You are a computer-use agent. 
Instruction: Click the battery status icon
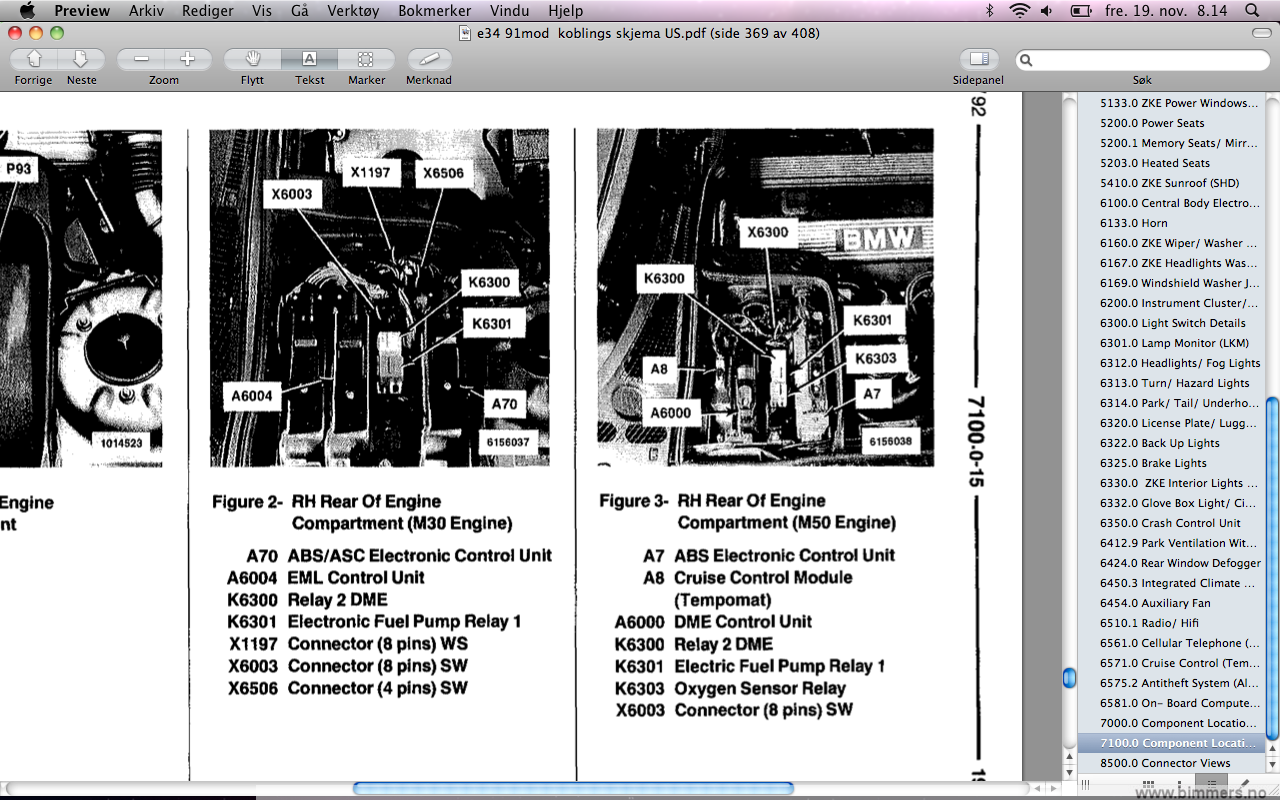coord(1082,11)
